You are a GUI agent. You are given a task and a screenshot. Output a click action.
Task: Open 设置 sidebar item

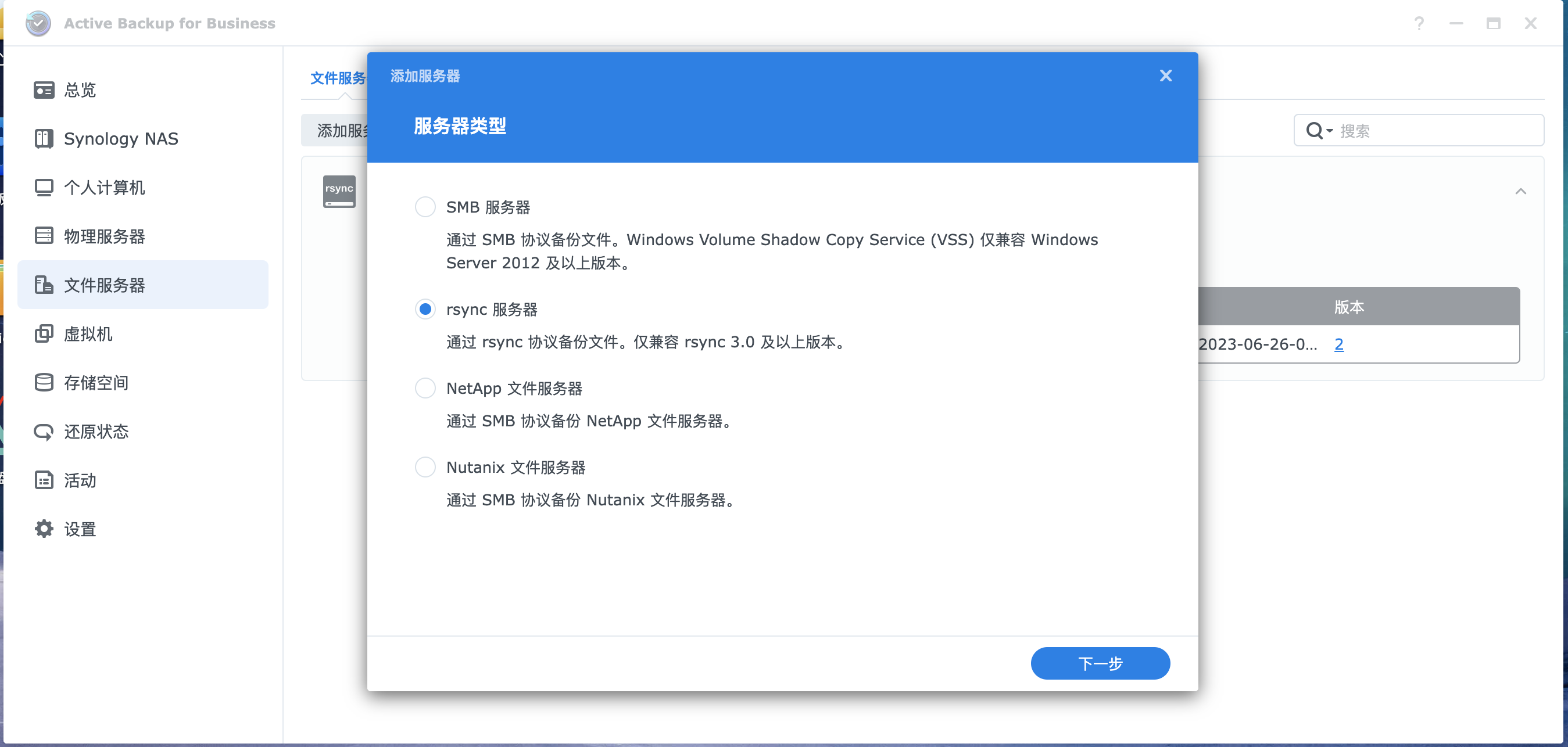142,529
